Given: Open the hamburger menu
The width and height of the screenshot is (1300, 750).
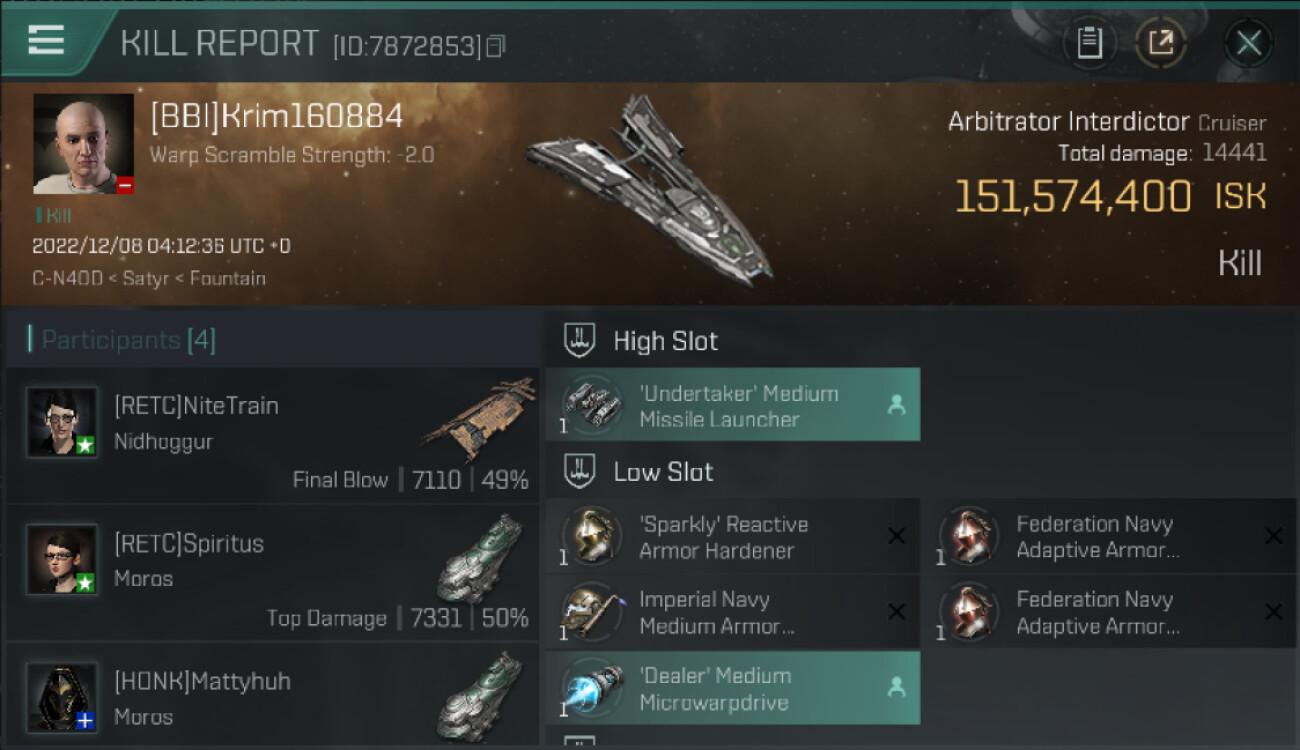Looking at the screenshot, I should point(46,41).
